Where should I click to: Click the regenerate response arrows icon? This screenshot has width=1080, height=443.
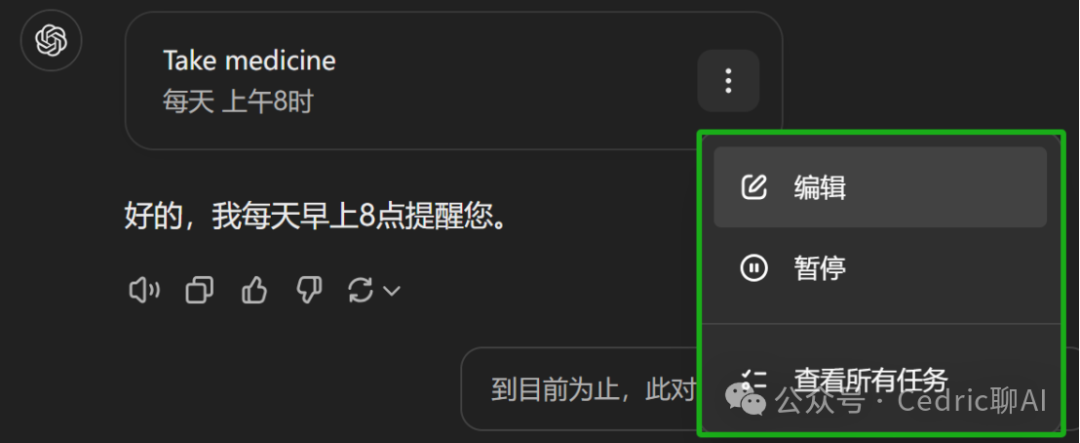click(361, 291)
